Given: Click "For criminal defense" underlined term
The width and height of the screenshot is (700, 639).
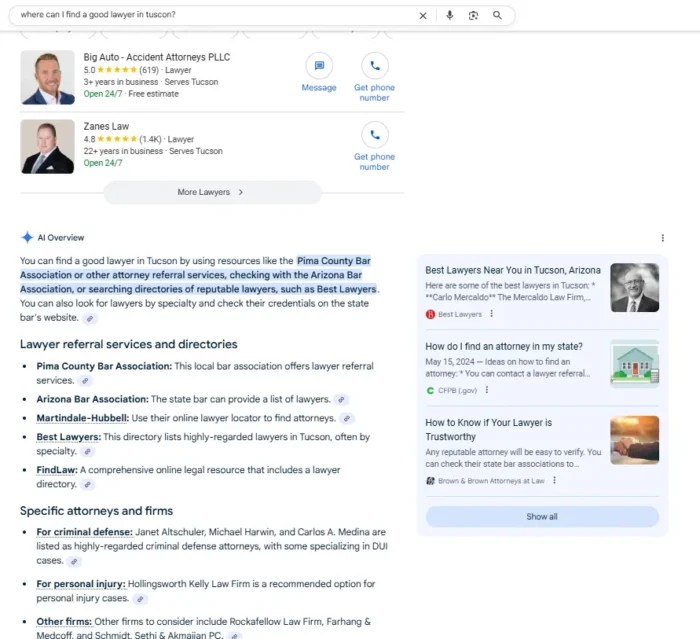Looking at the screenshot, I should [85, 532].
